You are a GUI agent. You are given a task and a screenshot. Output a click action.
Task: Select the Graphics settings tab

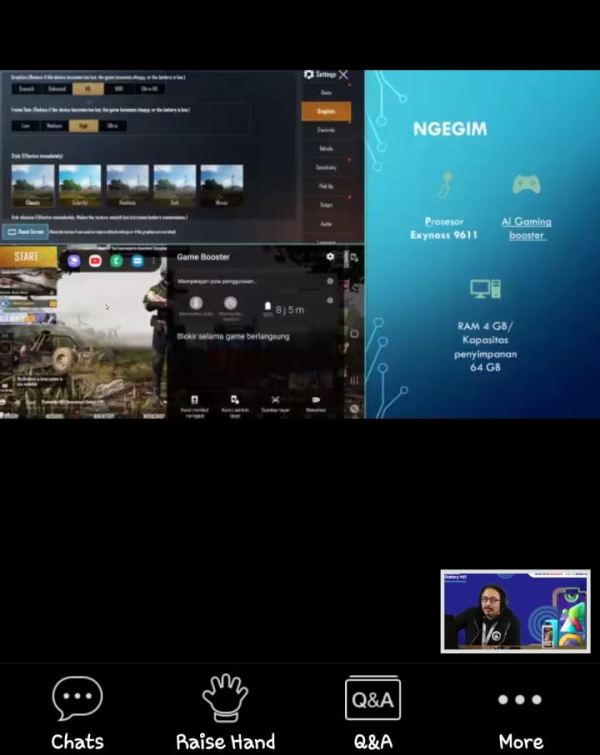[326, 111]
